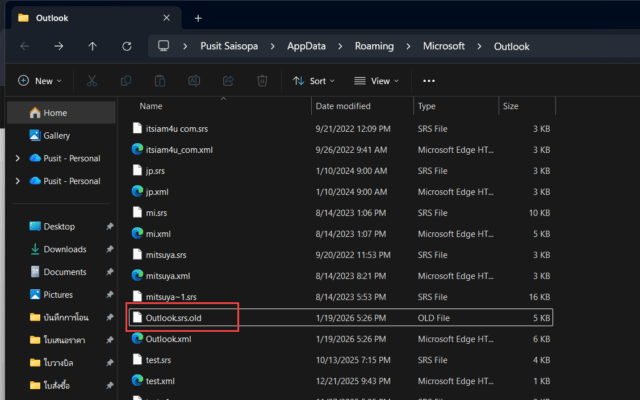This screenshot has height=400, width=640.
Task: Click the Outlook breadcrumb segment
Action: (511, 47)
